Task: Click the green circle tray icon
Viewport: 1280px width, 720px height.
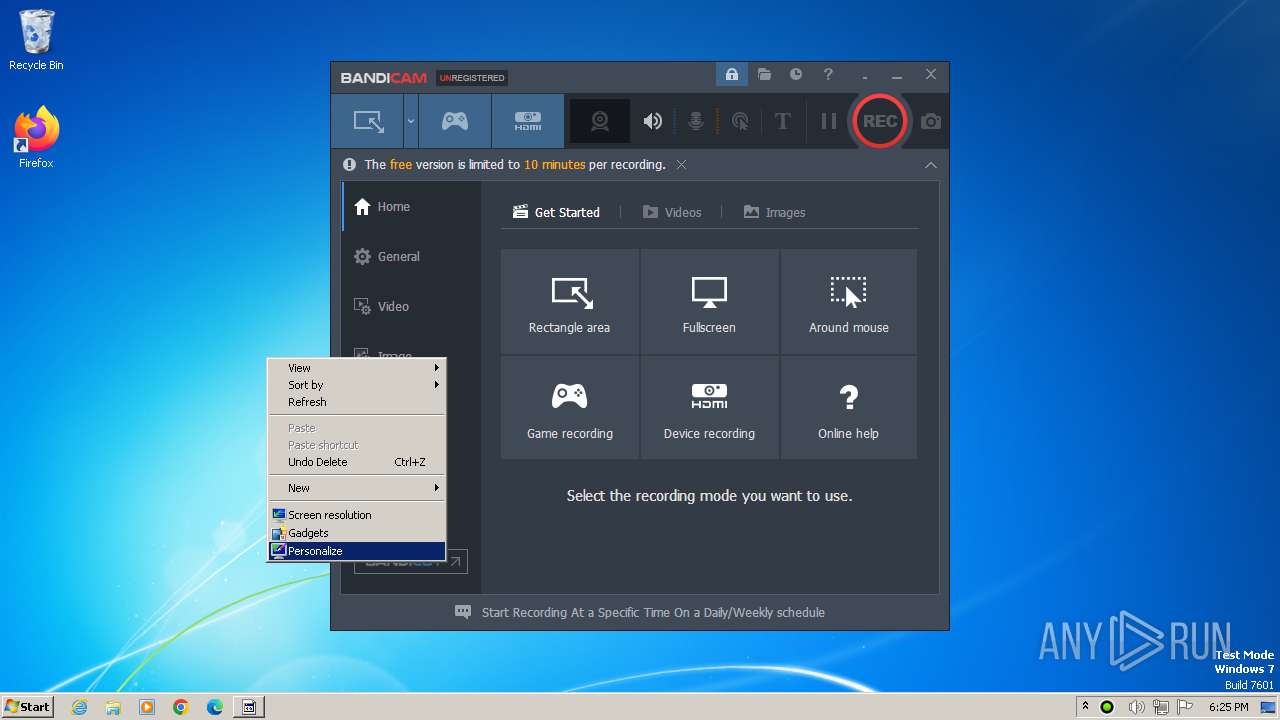Action: point(1107,707)
